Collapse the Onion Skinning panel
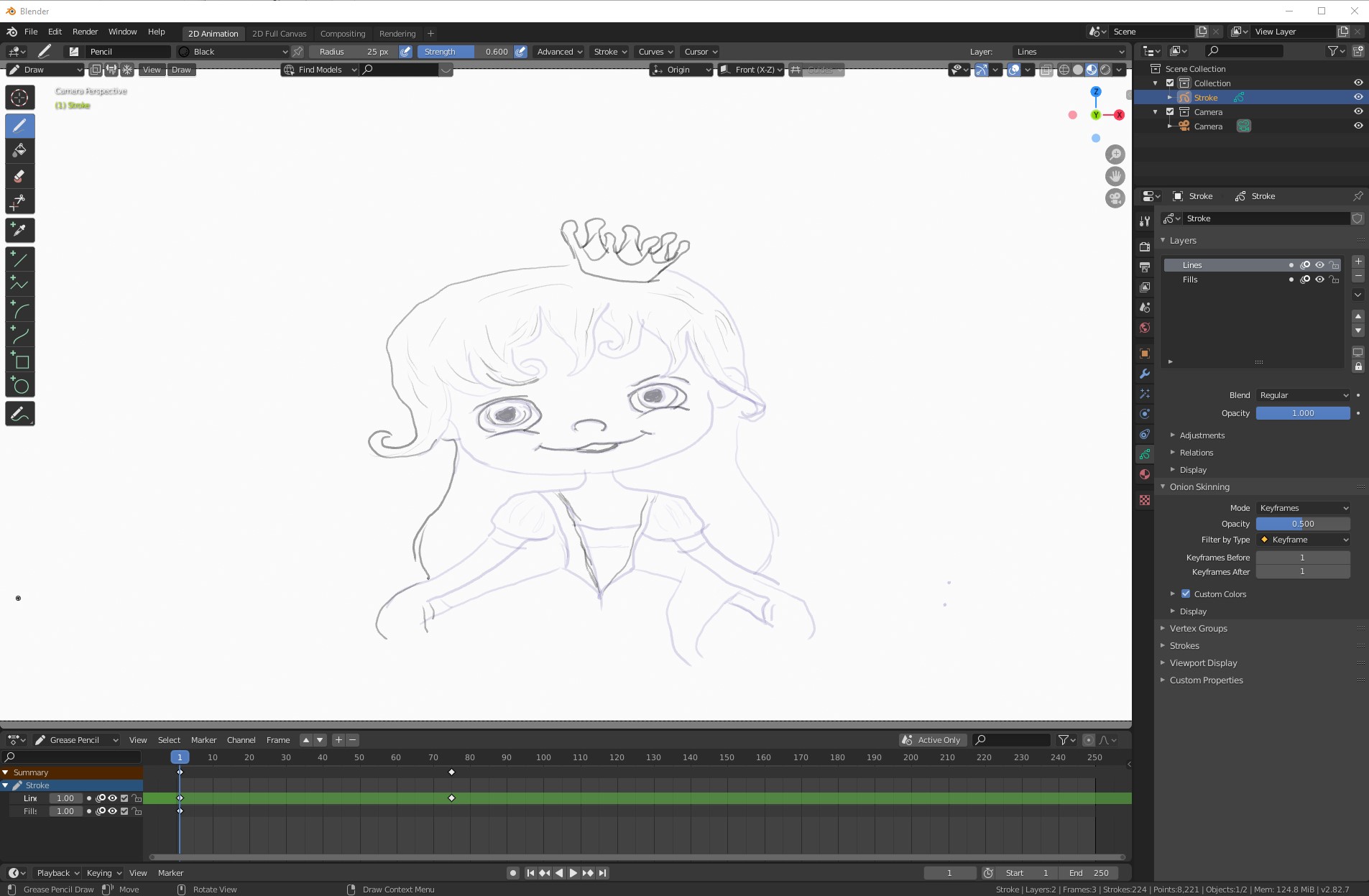Viewport: 1369px width, 896px height. coord(1199,487)
